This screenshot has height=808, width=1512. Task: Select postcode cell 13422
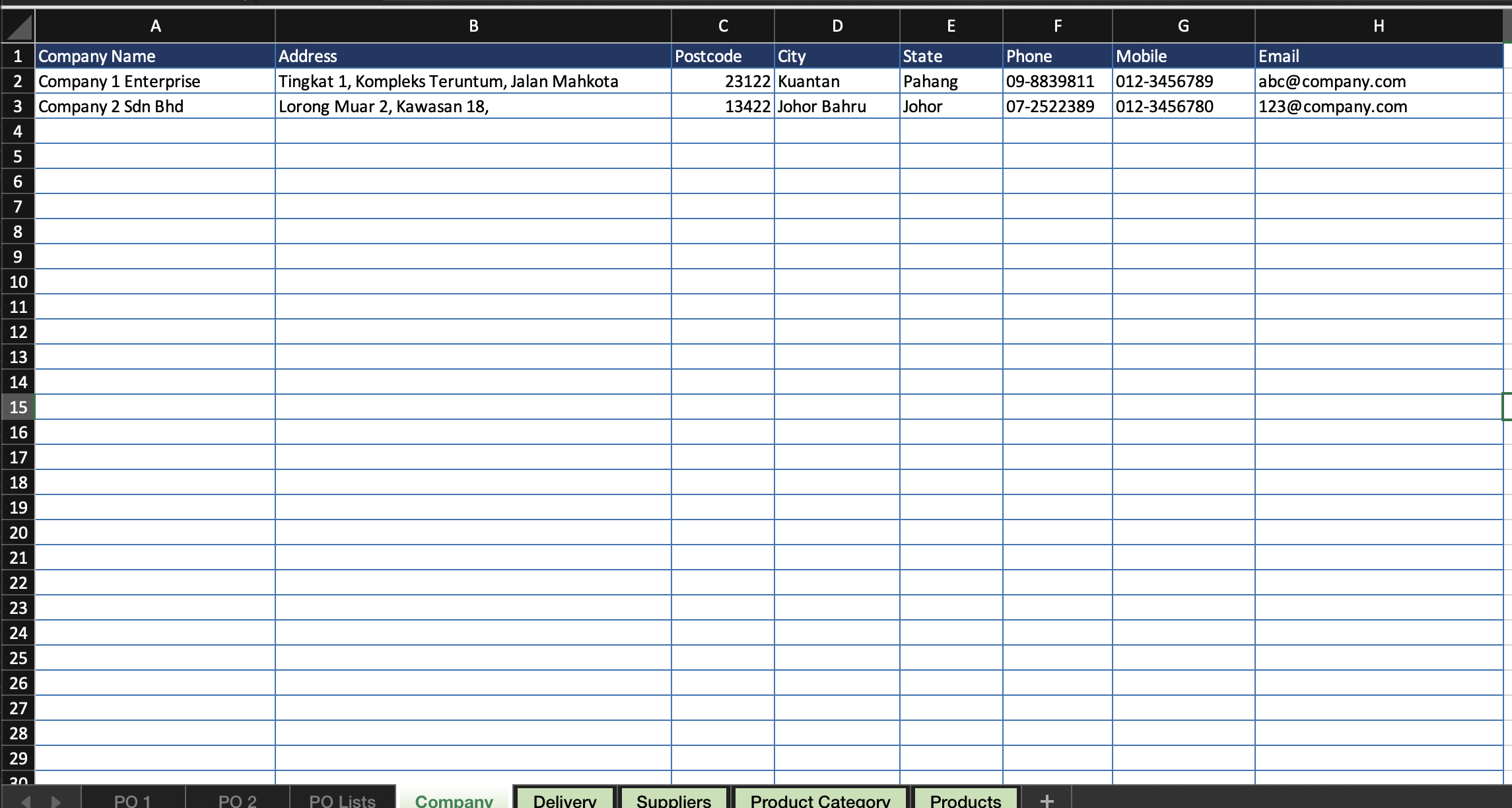(x=723, y=106)
